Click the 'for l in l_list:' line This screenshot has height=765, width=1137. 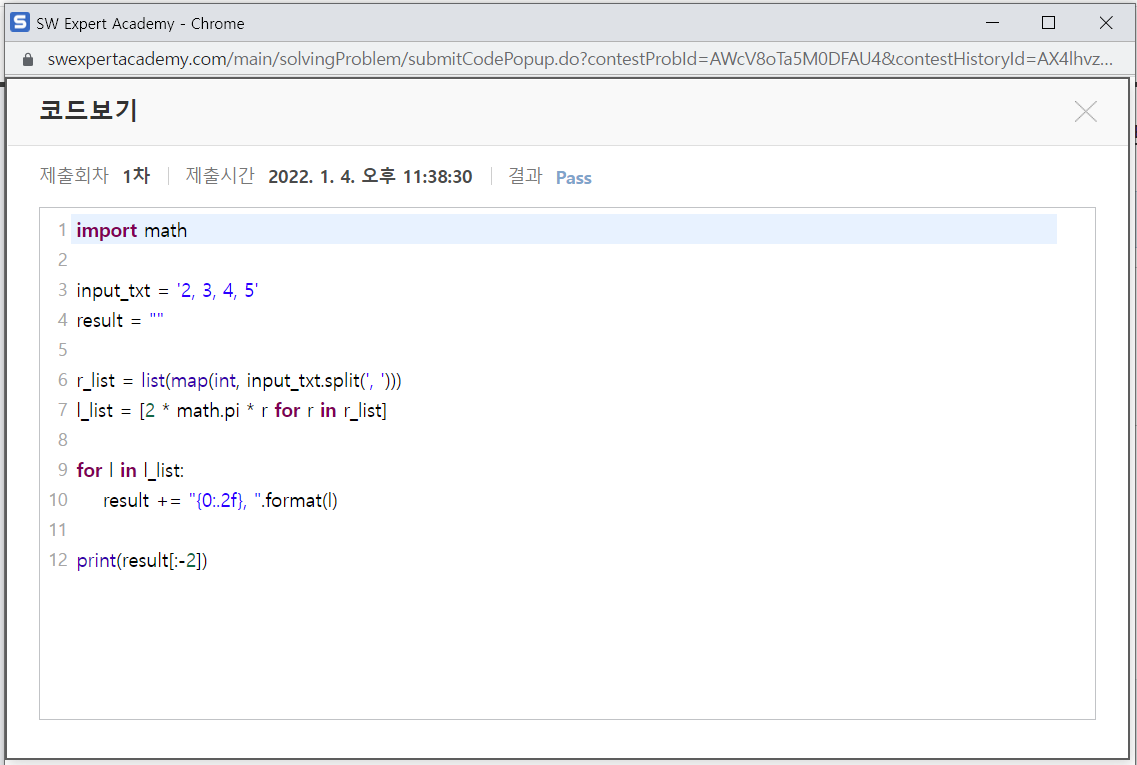click(131, 471)
